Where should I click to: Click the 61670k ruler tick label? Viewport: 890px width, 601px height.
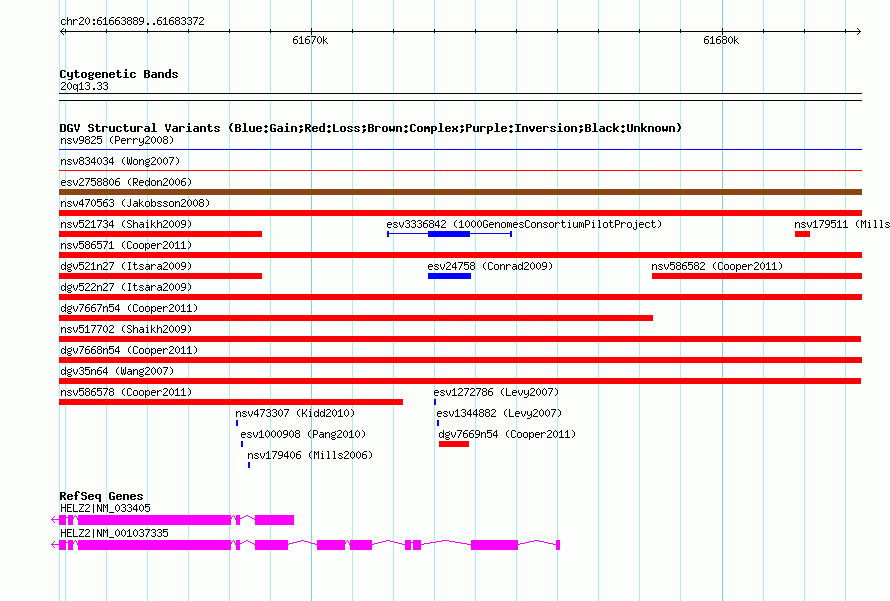click(x=310, y=40)
